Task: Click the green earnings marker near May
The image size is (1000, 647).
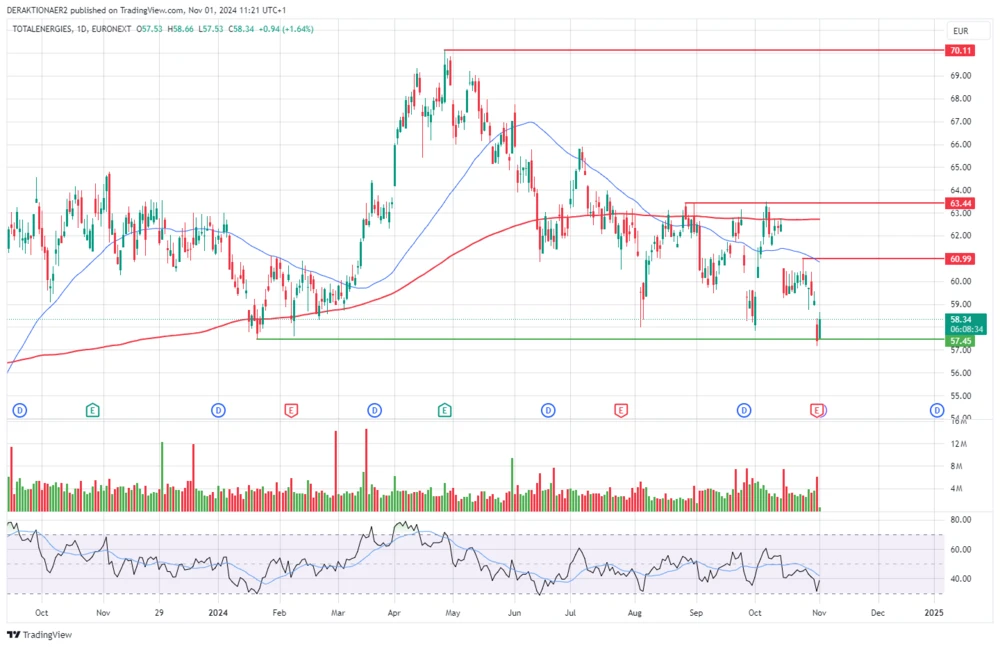Action: tap(444, 409)
